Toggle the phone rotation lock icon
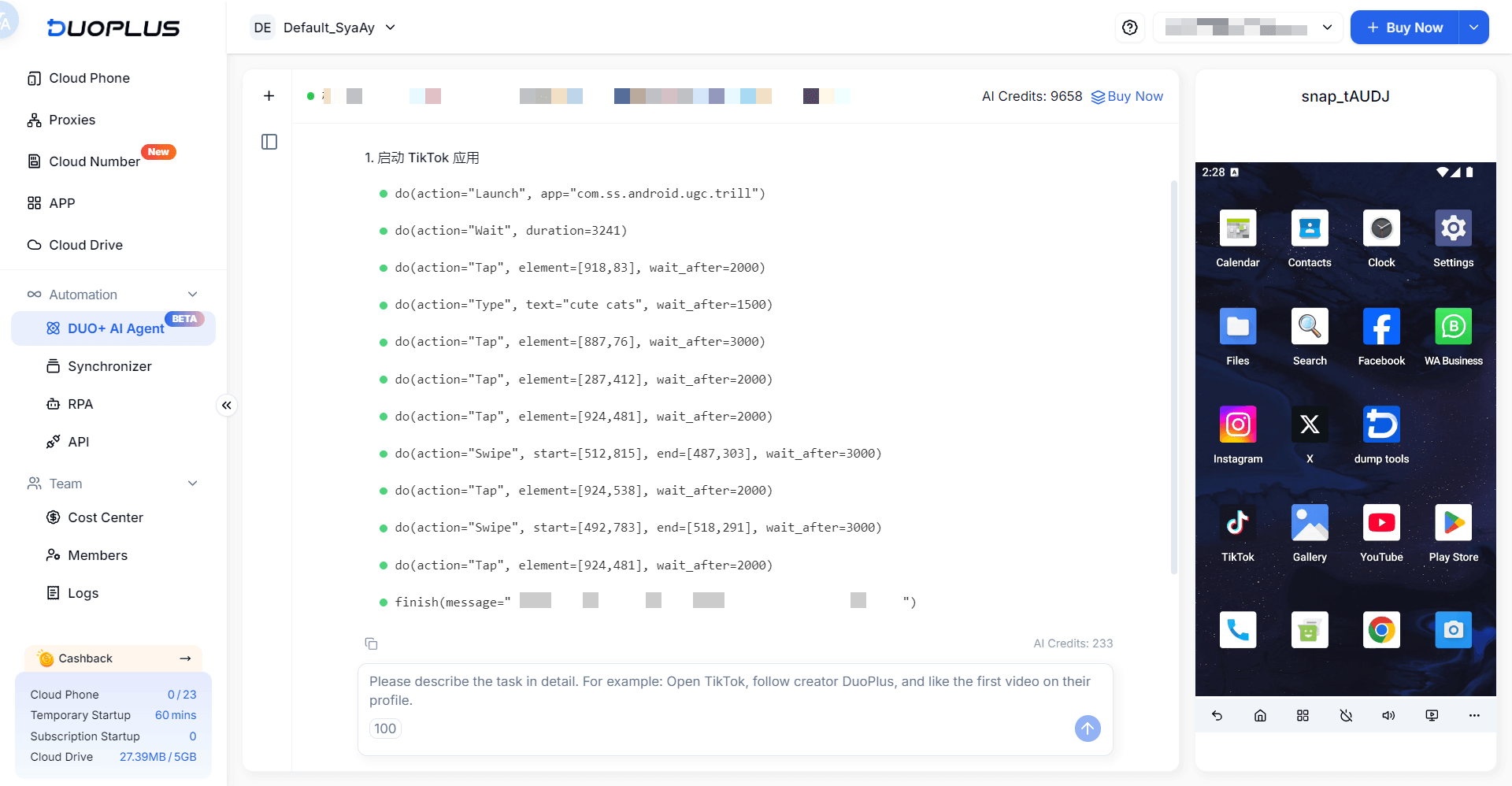 coord(1346,715)
